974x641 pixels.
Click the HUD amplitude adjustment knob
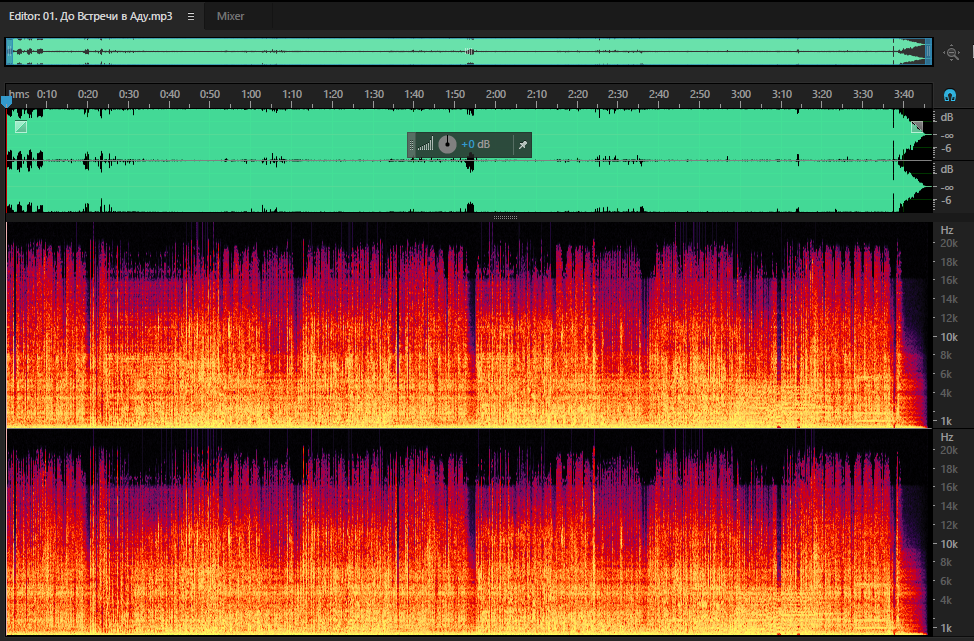click(447, 145)
